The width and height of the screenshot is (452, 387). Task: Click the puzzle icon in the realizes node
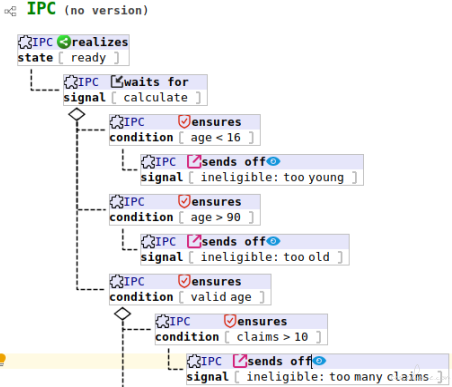[x=25, y=42]
